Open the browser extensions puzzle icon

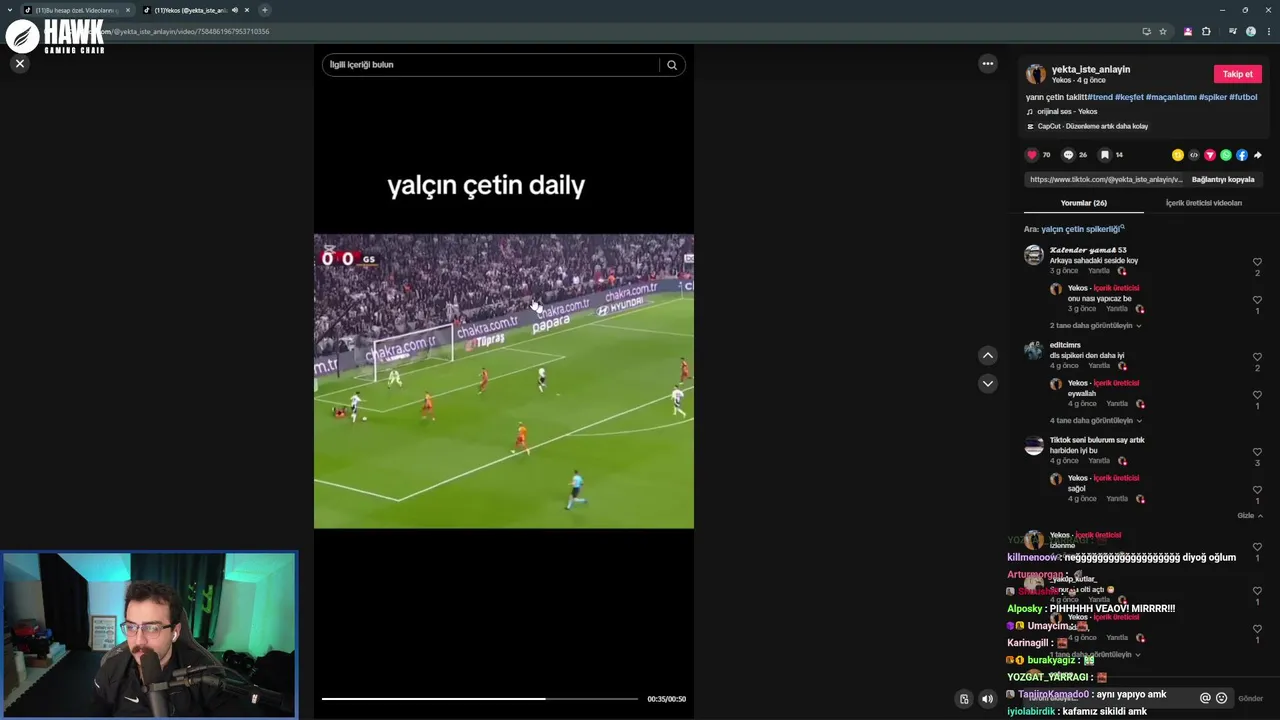[1206, 31]
